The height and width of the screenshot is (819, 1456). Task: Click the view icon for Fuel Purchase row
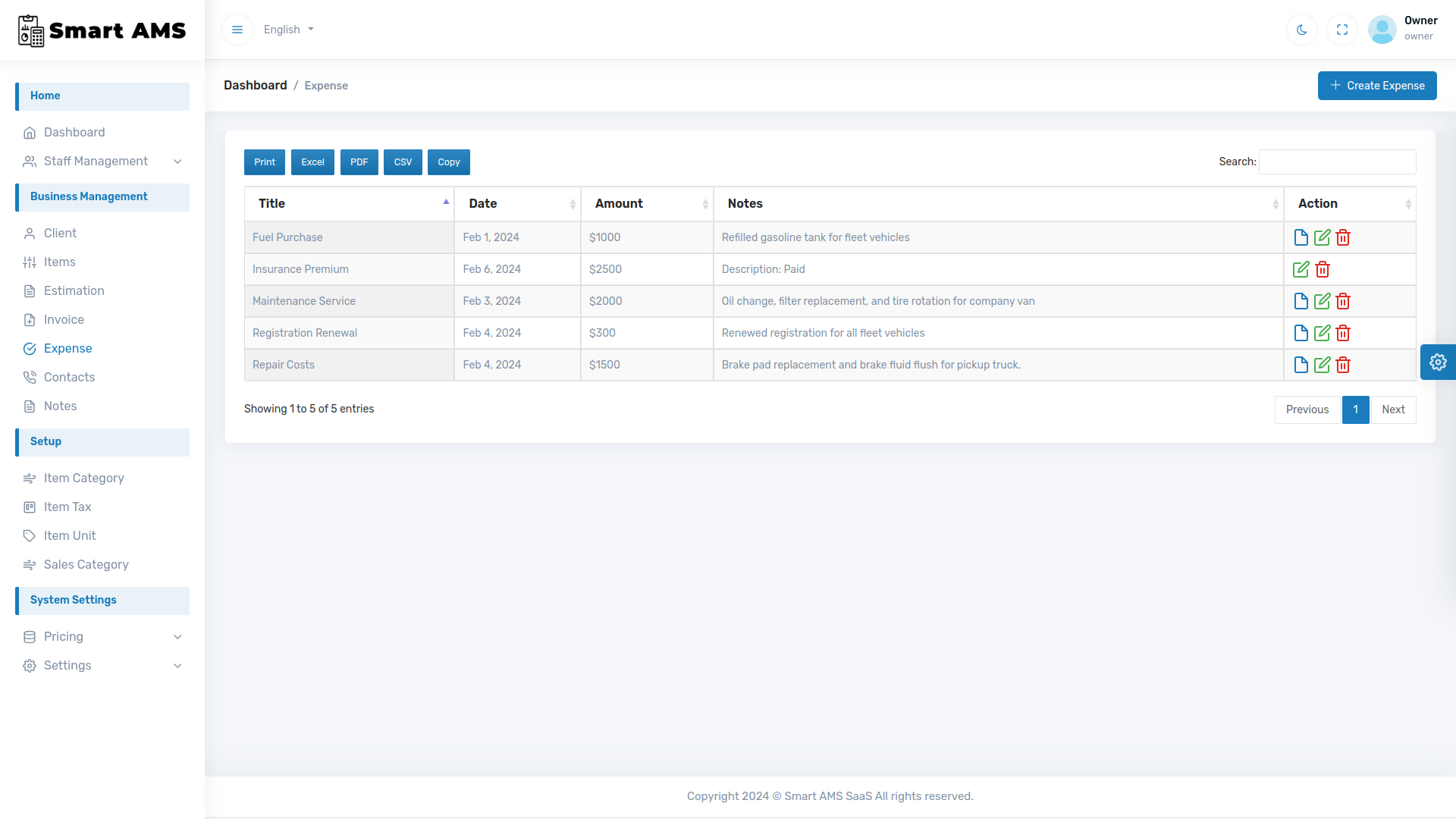(1301, 237)
